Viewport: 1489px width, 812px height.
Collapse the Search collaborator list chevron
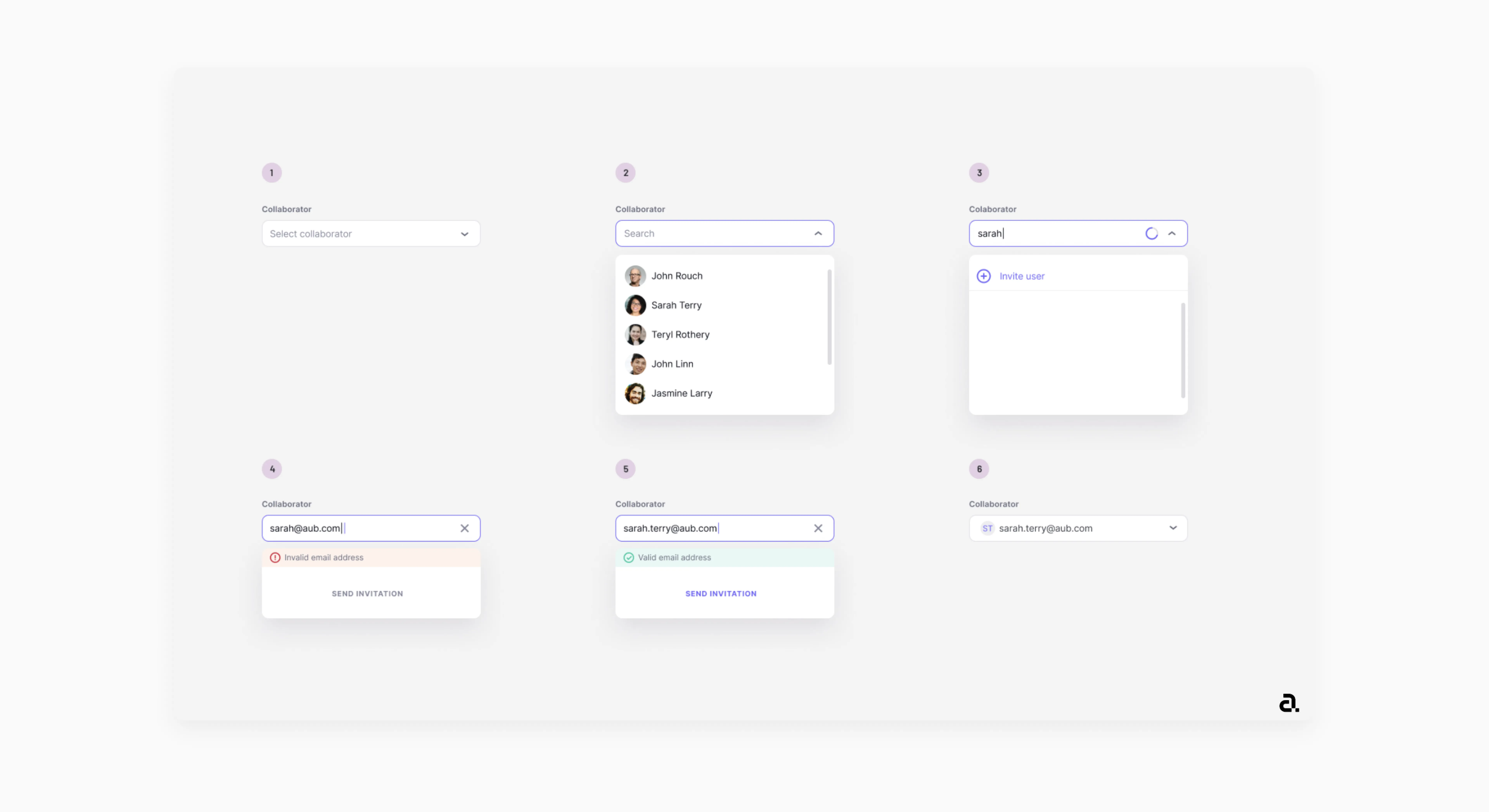(x=818, y=233)
